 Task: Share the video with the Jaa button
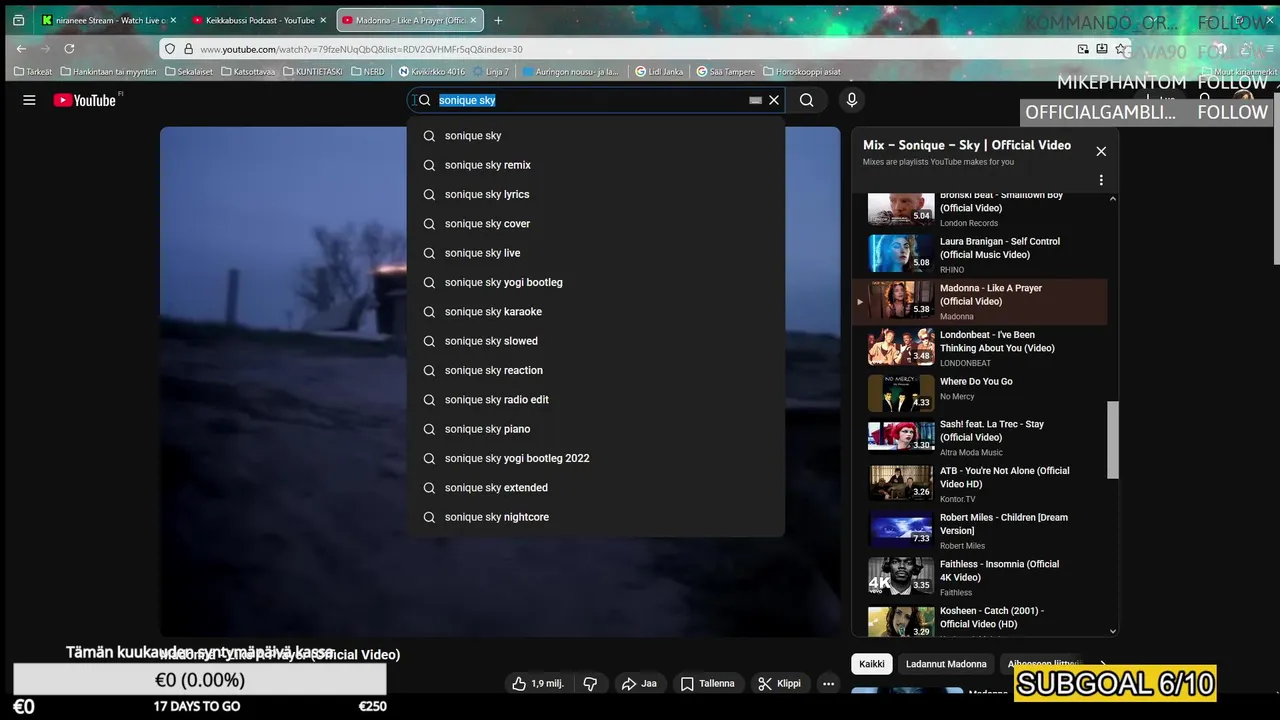639,684
